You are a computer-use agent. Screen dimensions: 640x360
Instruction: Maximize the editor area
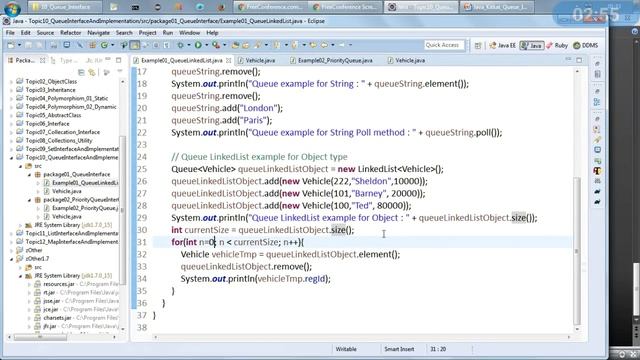[579, 60]
